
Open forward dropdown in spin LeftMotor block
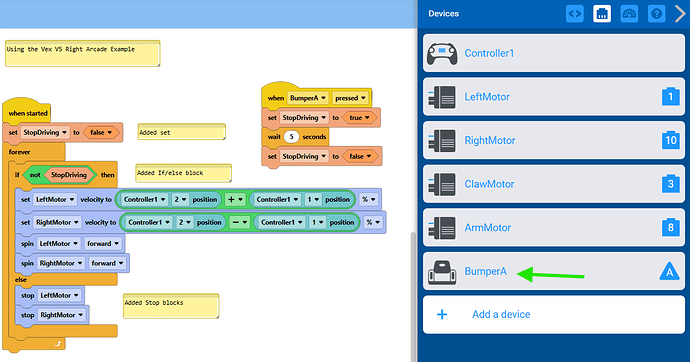click(x=103, y=244)
